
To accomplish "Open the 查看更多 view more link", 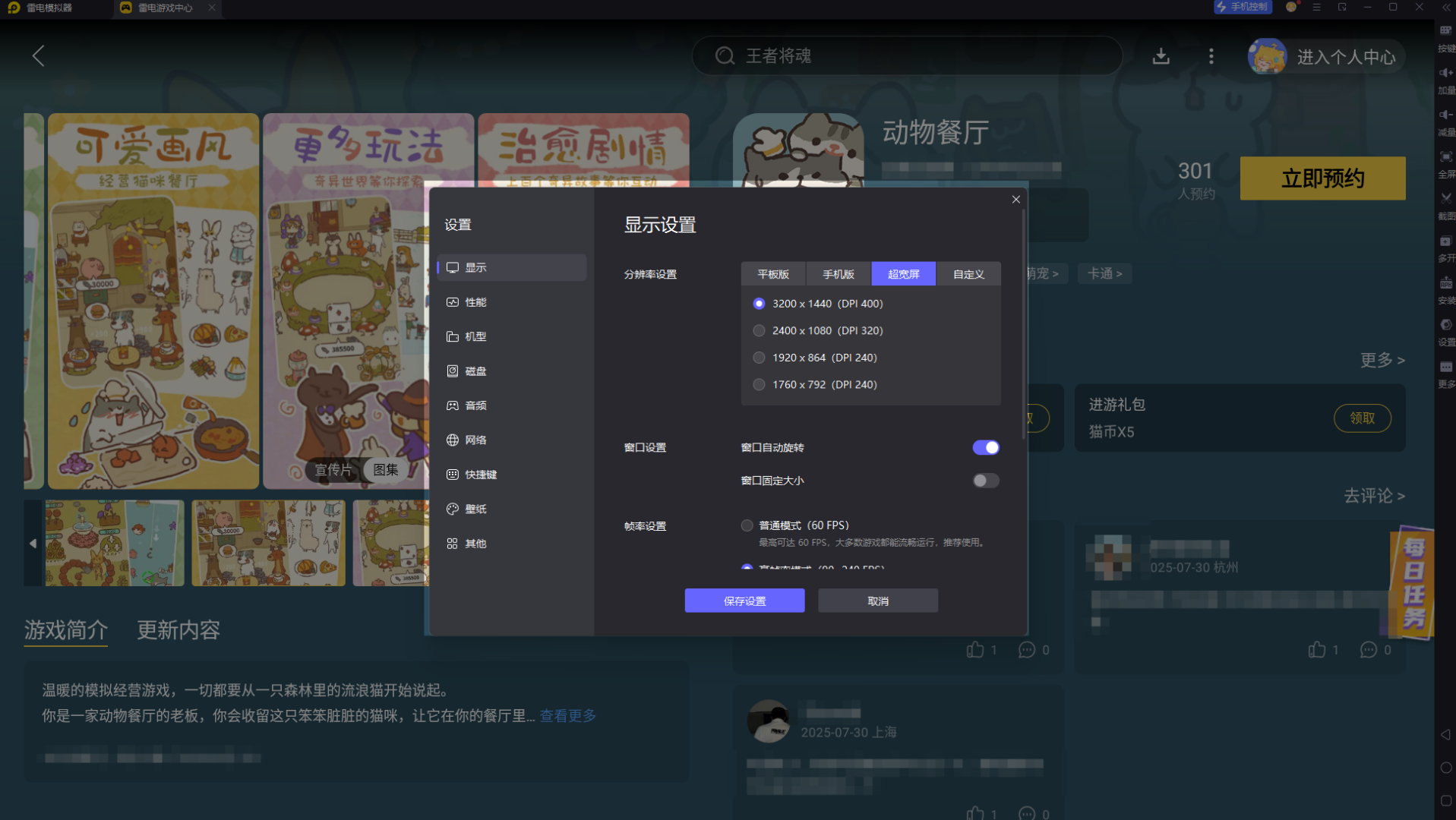I will 567,716.
